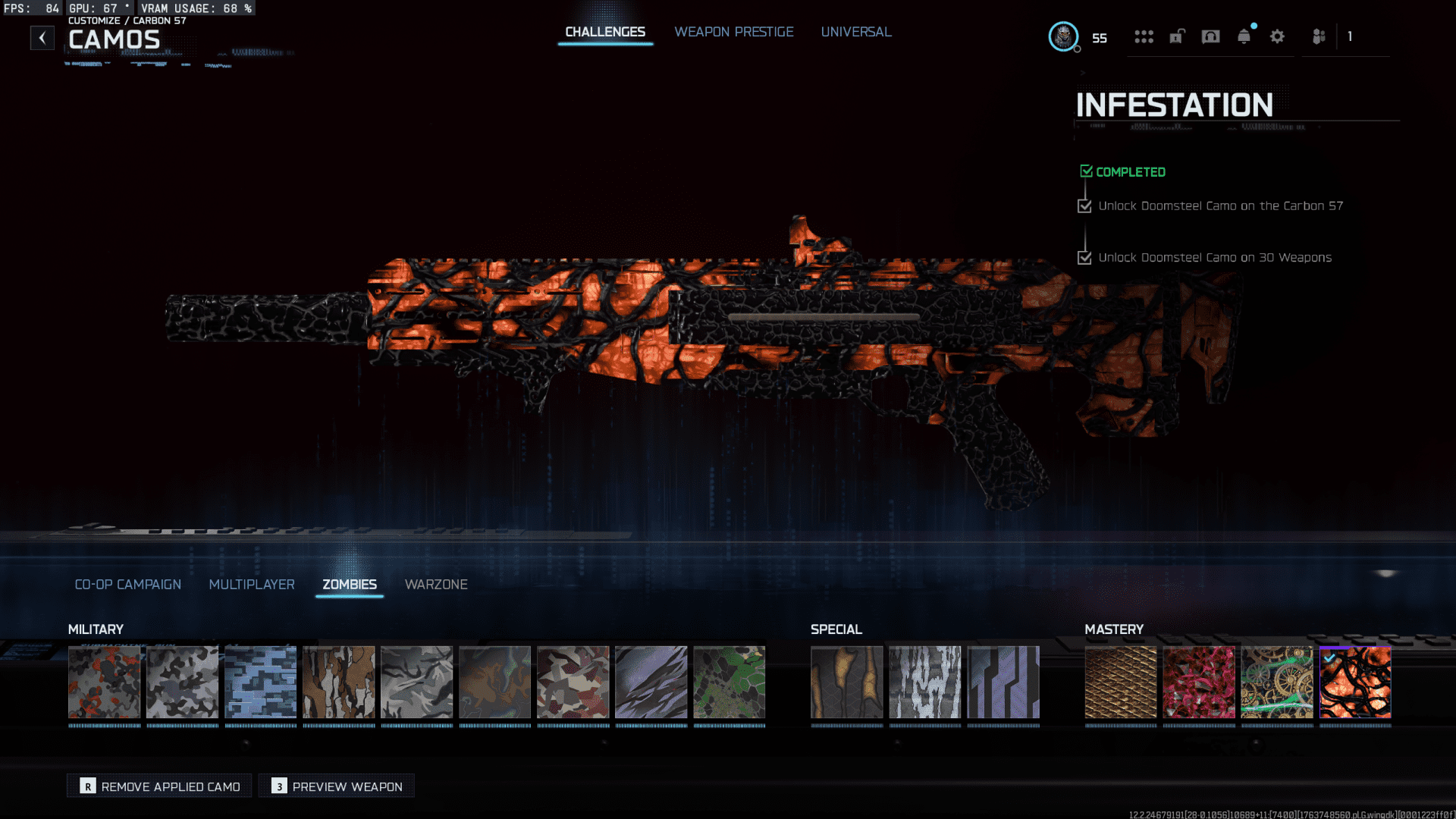Screen dimensions: 1456x819
Task: Open the headset voice chat icon
Action: click(1210, 36)
